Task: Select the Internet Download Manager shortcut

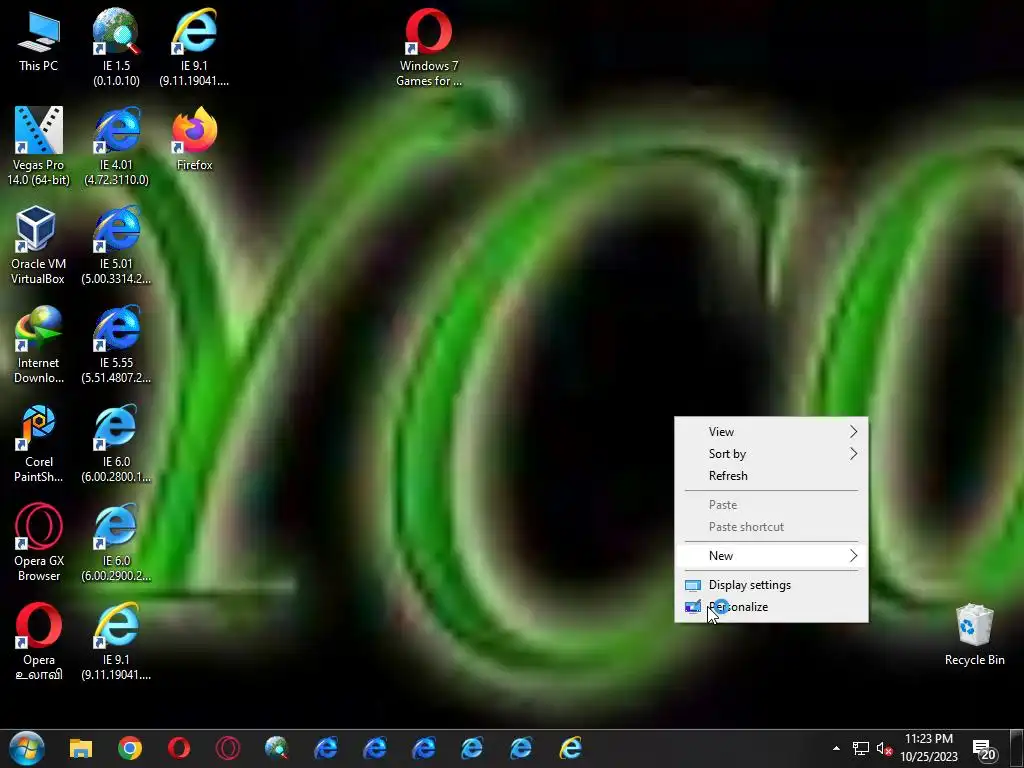Action: coord(39,345)
